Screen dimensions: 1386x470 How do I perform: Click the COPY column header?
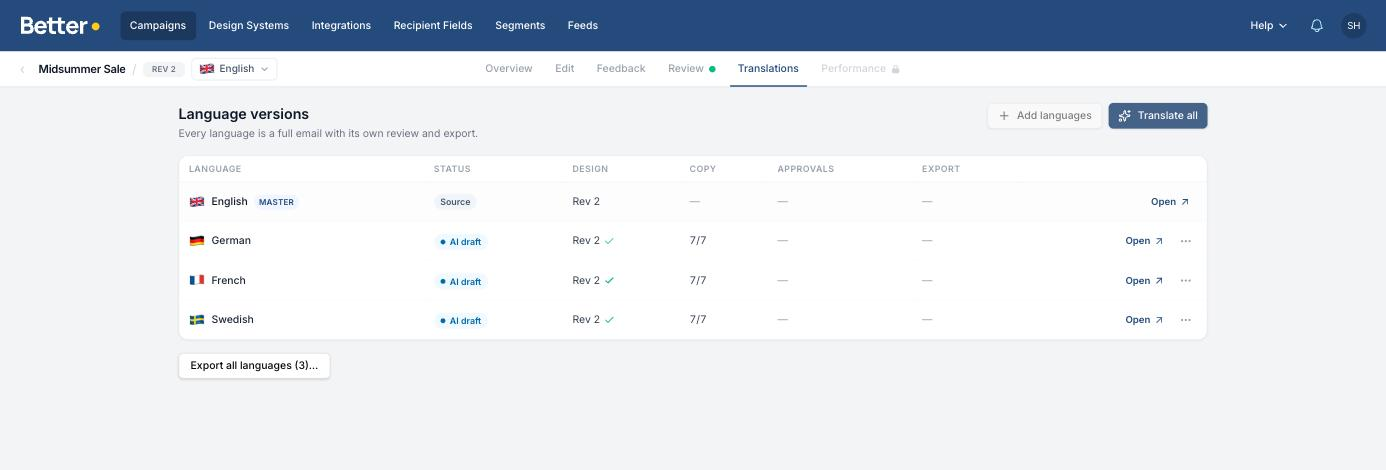(703, 169)
